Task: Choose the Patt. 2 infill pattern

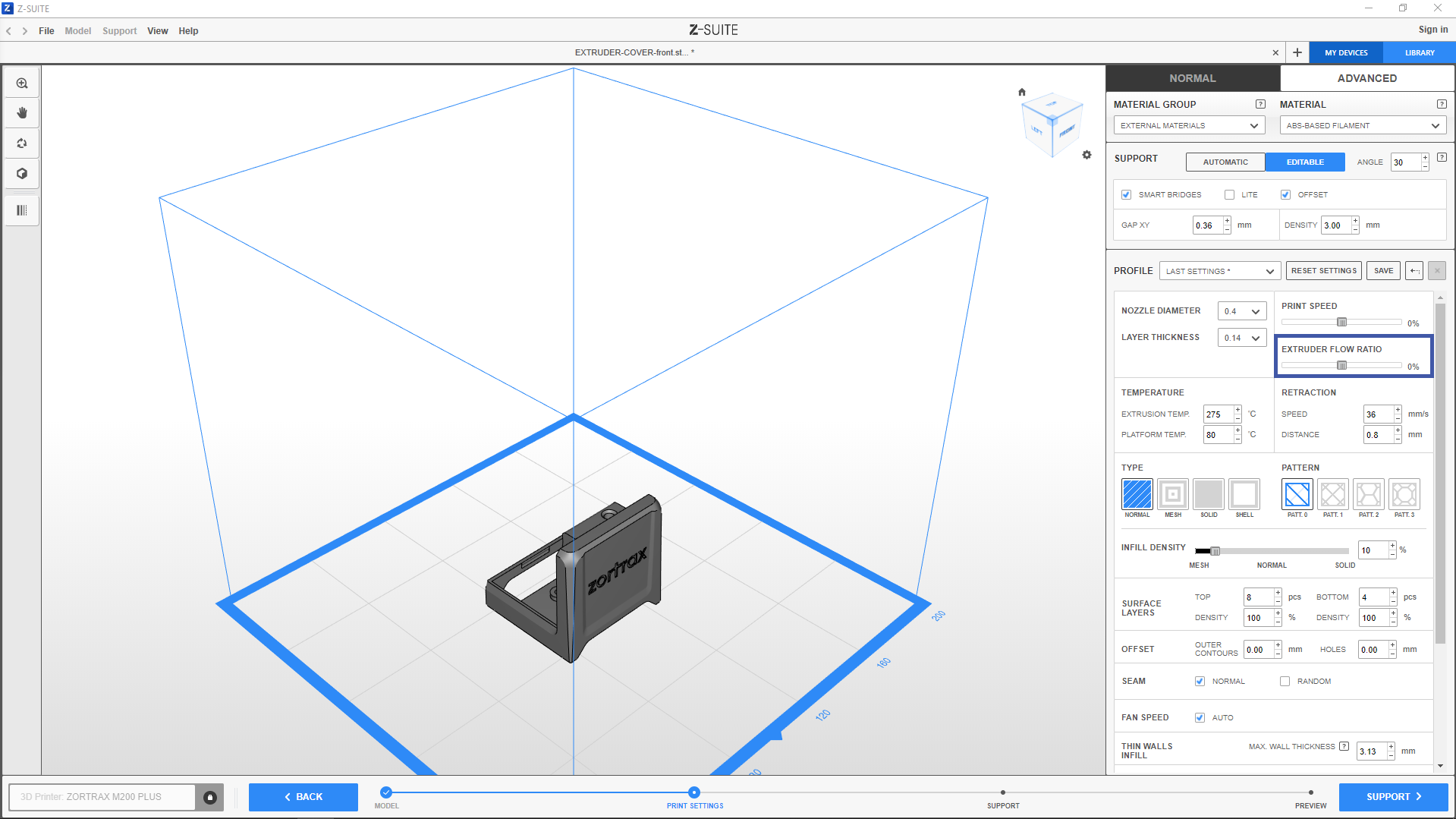Action: click(1368, 495)
